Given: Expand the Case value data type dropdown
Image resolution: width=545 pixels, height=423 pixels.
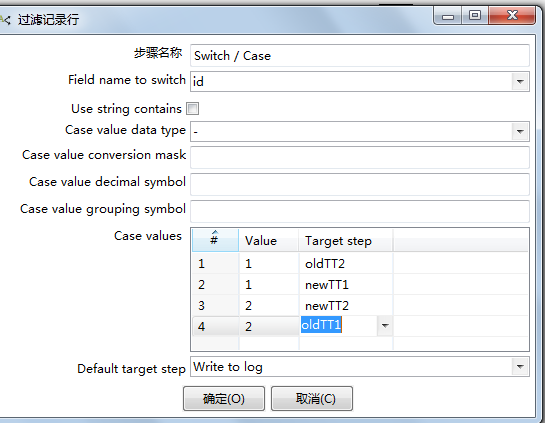Looking at the screenshot, I should [520, 131].
